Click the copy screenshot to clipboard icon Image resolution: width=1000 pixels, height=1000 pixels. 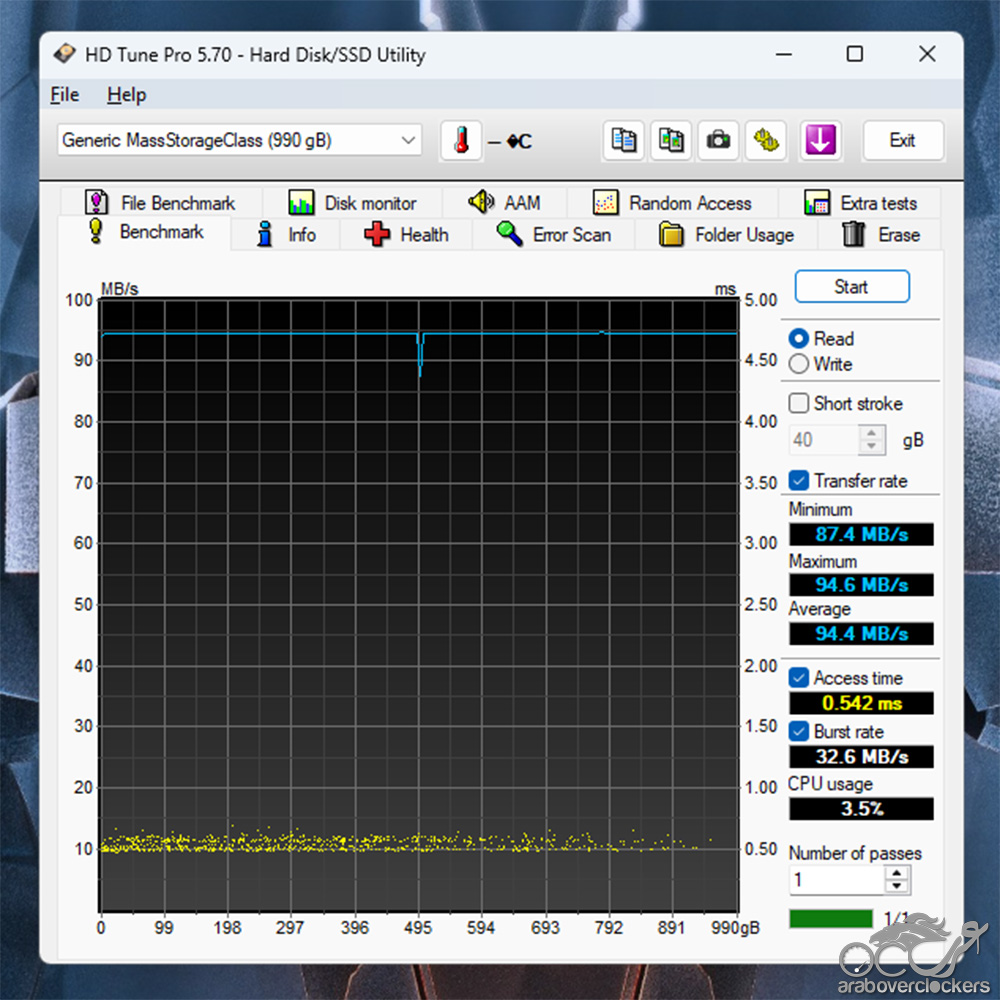click(x=671, y=141)
